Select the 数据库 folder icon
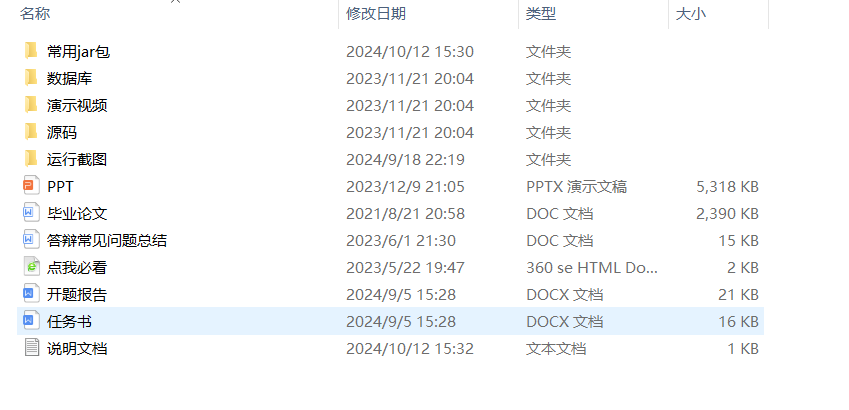This screenshot has width=849, height=410. pyautogui.click(x=31, y=78)
